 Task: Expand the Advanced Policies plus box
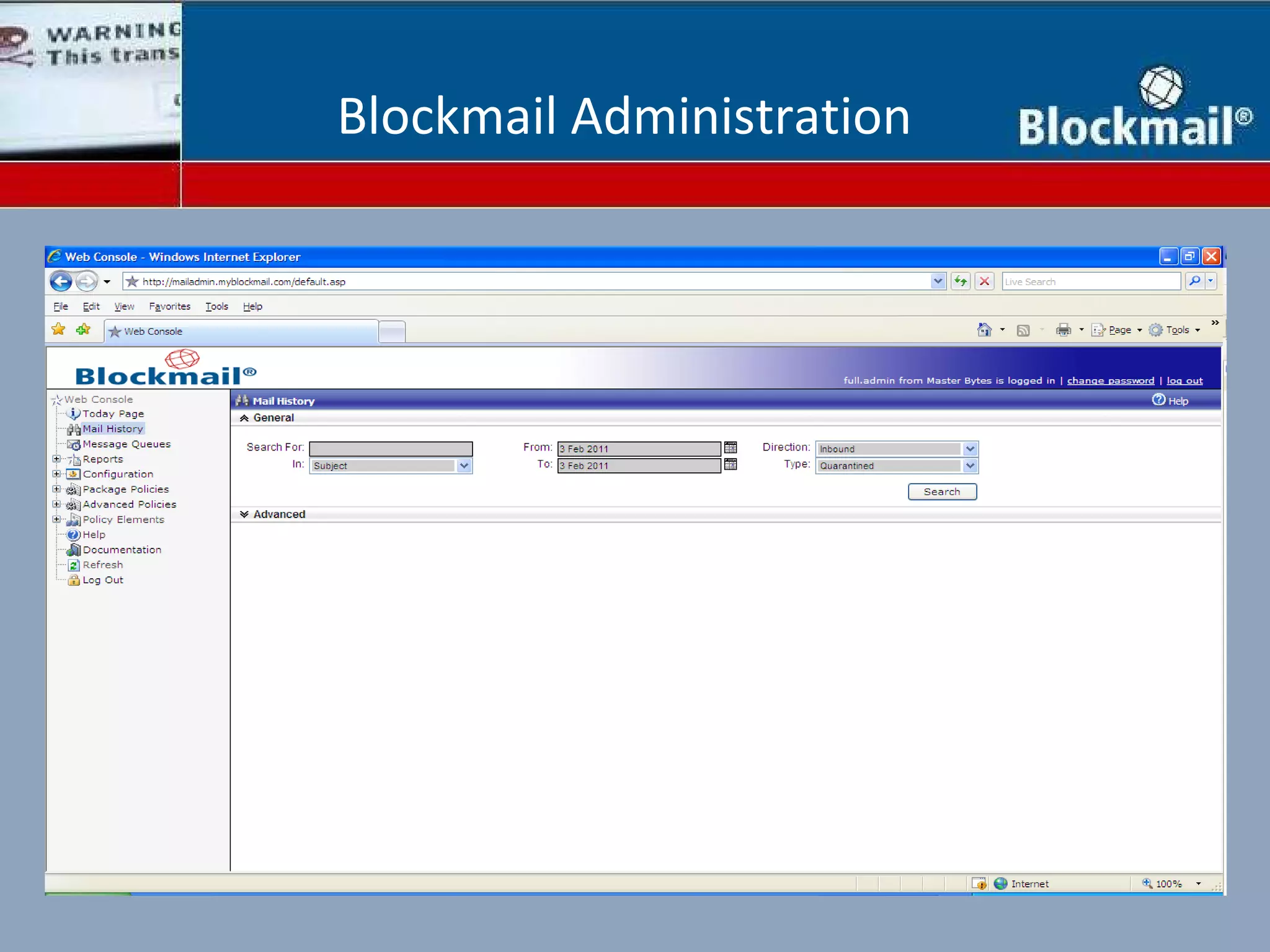(56, 504)
